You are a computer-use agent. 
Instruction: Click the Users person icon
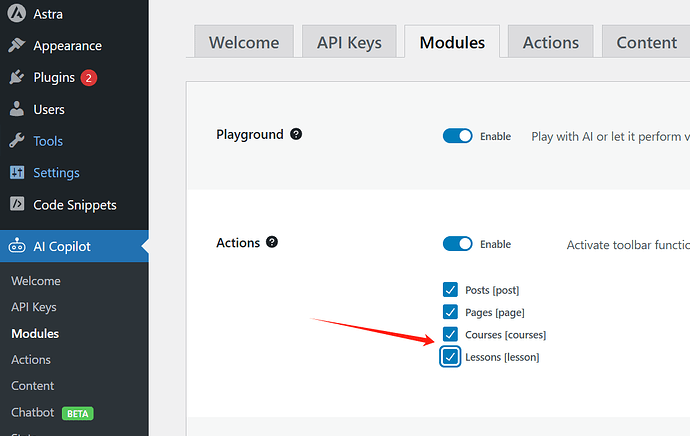[x=17, y=109]
